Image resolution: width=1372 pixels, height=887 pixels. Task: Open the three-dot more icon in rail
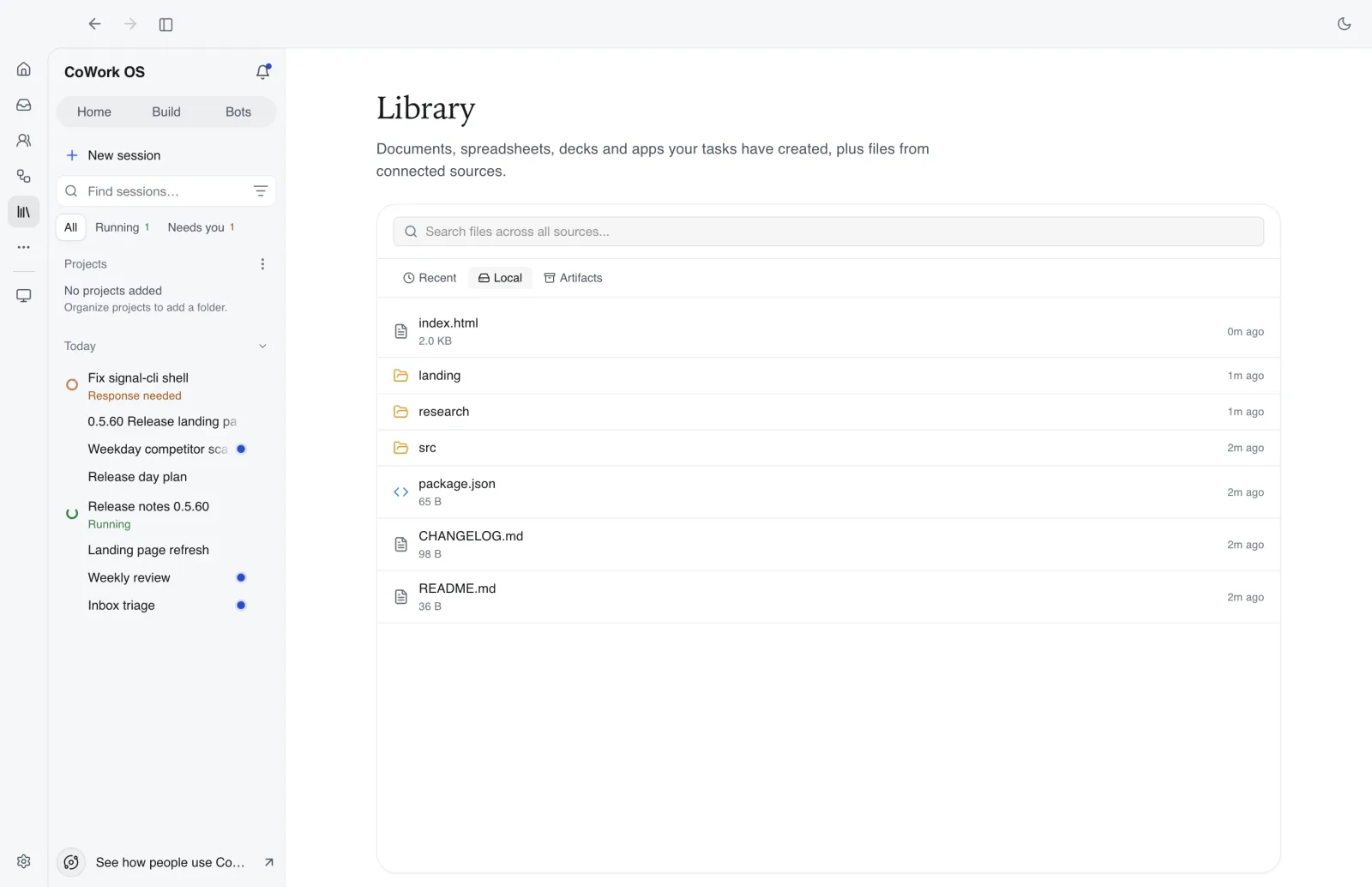pyautogui.click(x=24, y=247)
